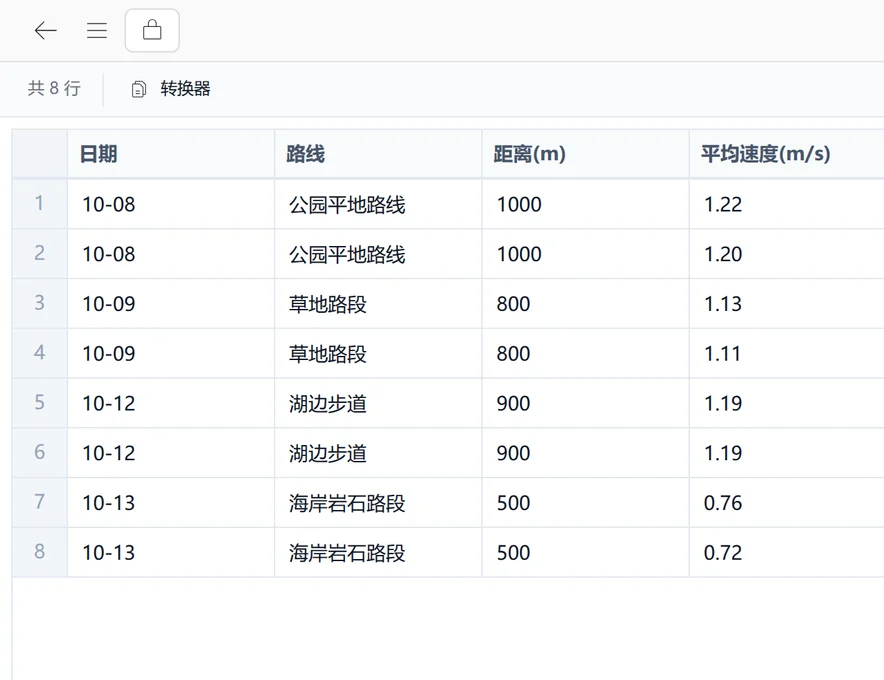Screen dimensions: 884x680
Task: Click 草地路段 in row 4
Action: tap(328, 354)
